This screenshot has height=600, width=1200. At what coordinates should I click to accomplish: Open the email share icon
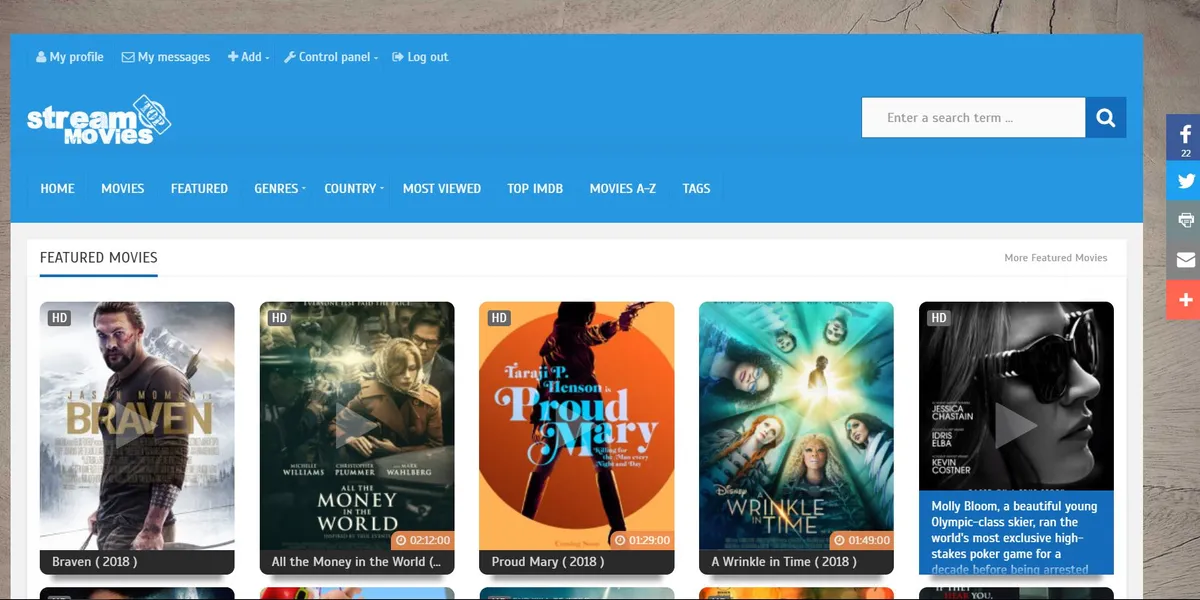point(1184,260)
